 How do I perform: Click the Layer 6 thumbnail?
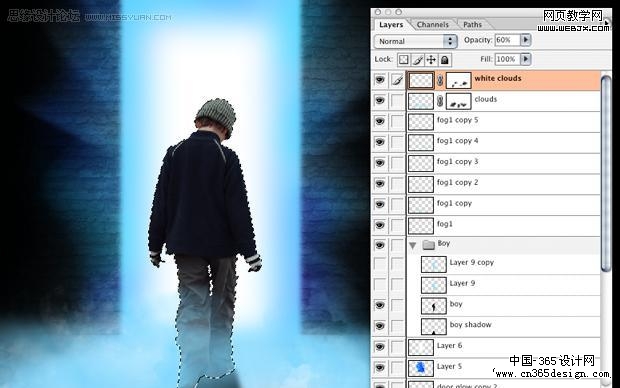pos(421,347)
